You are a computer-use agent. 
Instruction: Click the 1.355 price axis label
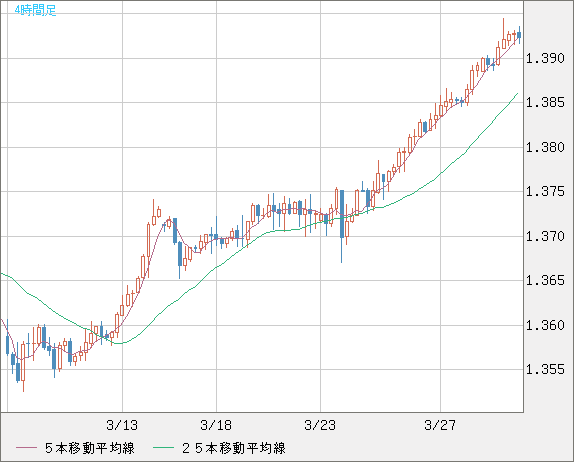click(x=545, y=369)
